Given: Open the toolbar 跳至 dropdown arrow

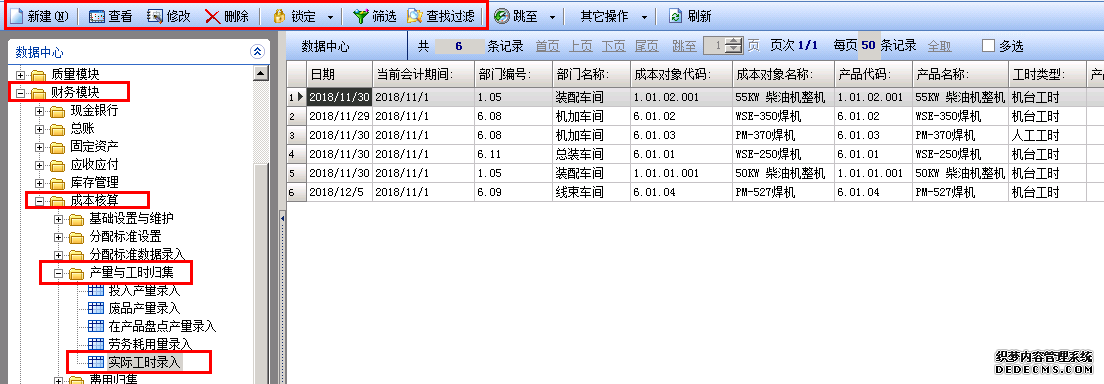Looking at the screenshot, I should coord(553,17).
